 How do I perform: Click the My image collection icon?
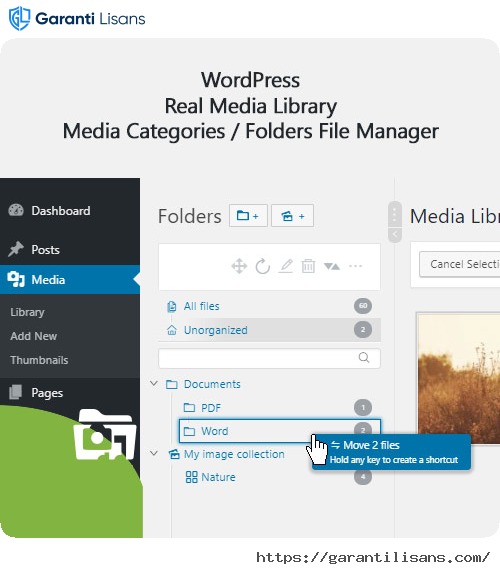[174, 454]
